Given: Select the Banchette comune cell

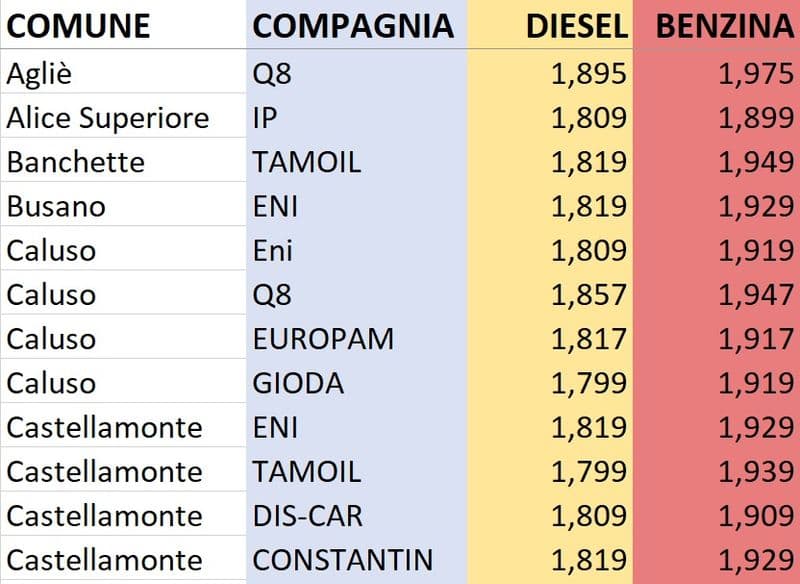Looking at the screenshot, I should click(x=76, y=162).
